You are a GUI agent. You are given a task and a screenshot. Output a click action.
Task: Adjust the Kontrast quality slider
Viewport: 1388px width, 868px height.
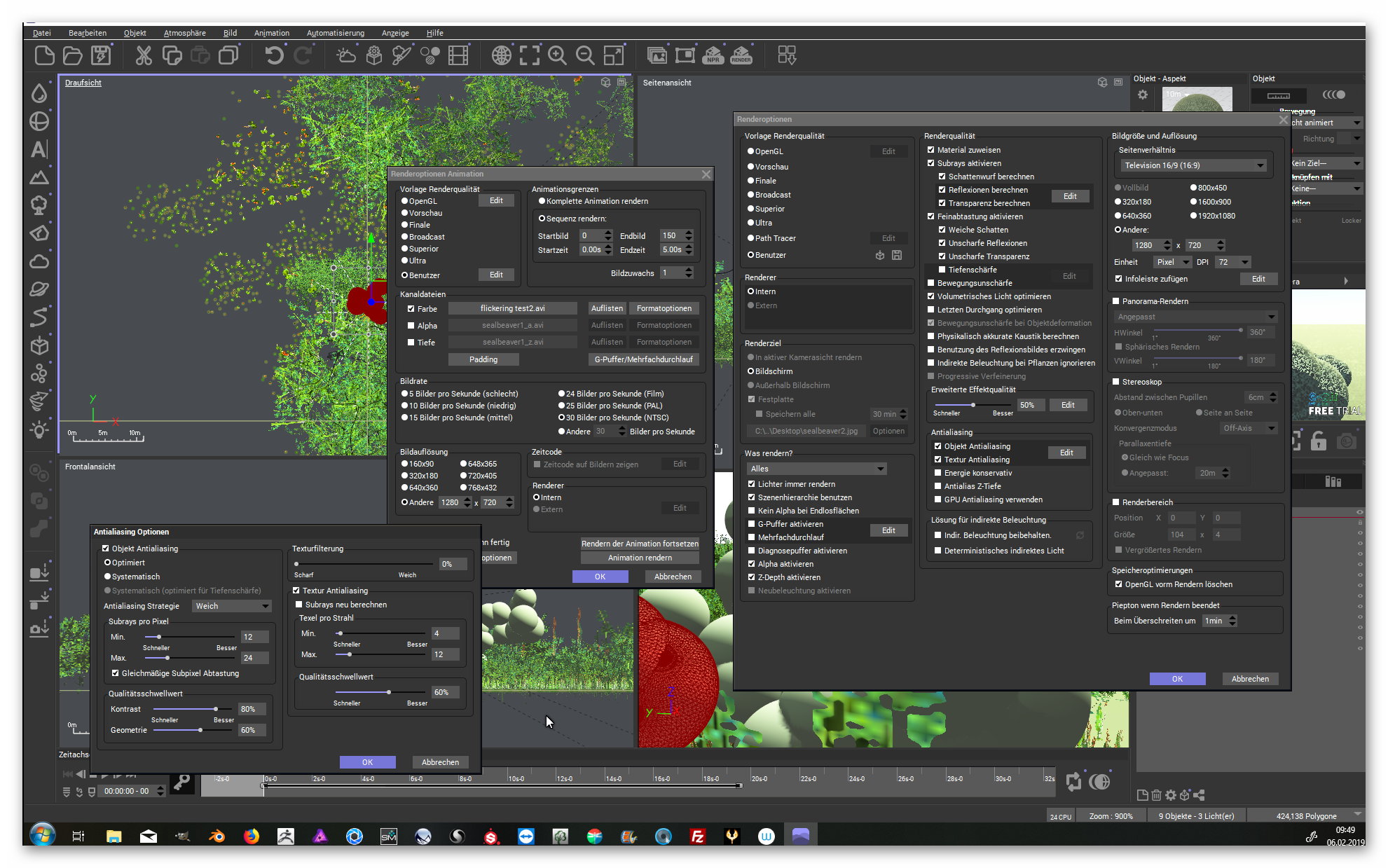tap(215, 709)
